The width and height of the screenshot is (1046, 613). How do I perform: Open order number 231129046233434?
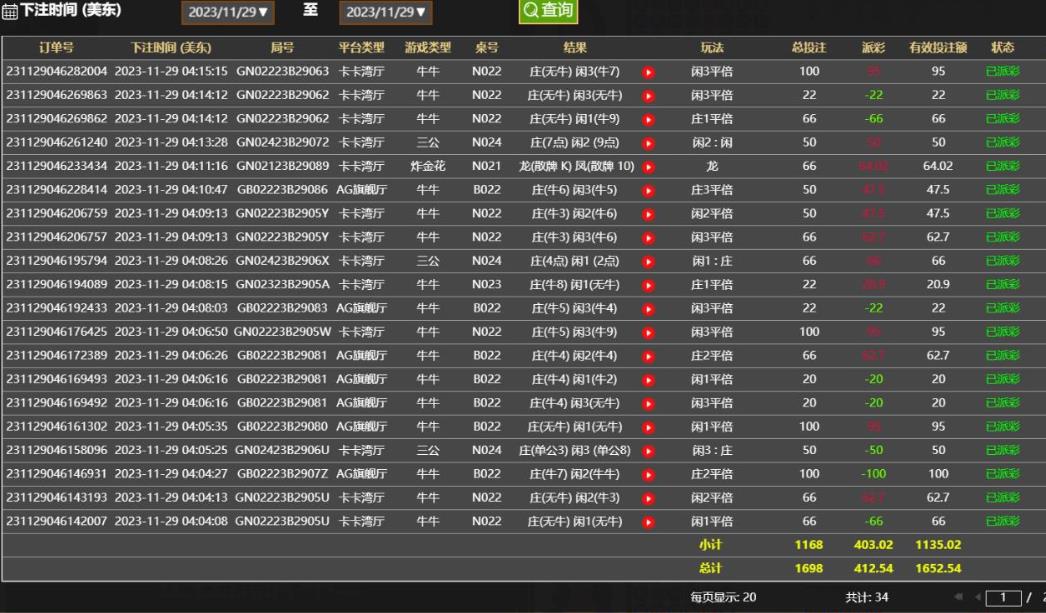click(56, 166)
